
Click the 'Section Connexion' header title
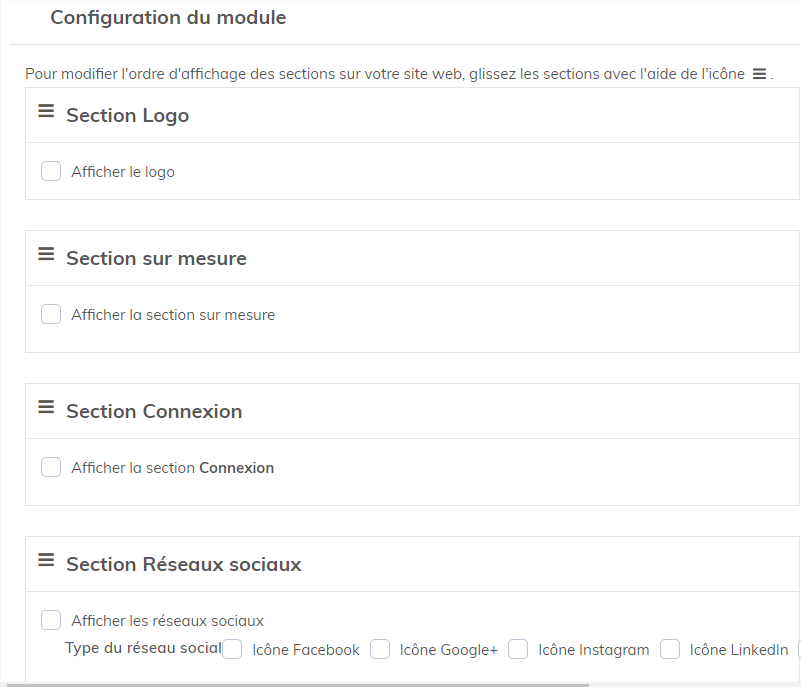pos(154,412)
